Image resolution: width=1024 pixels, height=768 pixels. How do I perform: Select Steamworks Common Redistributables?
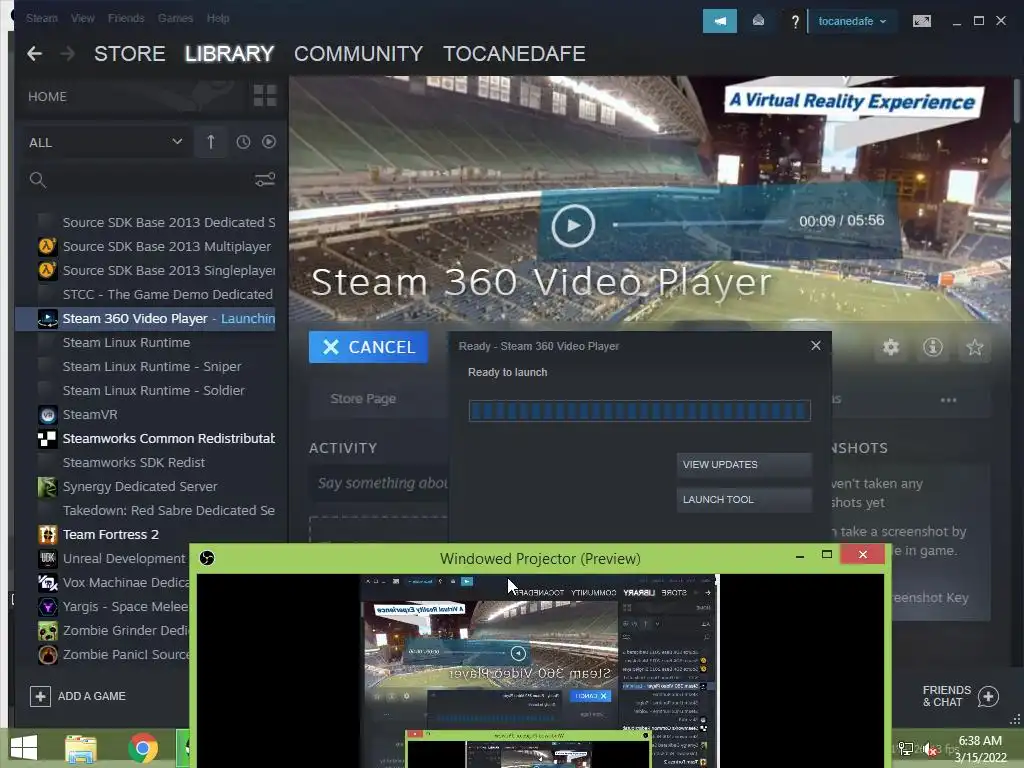point(156,438)
